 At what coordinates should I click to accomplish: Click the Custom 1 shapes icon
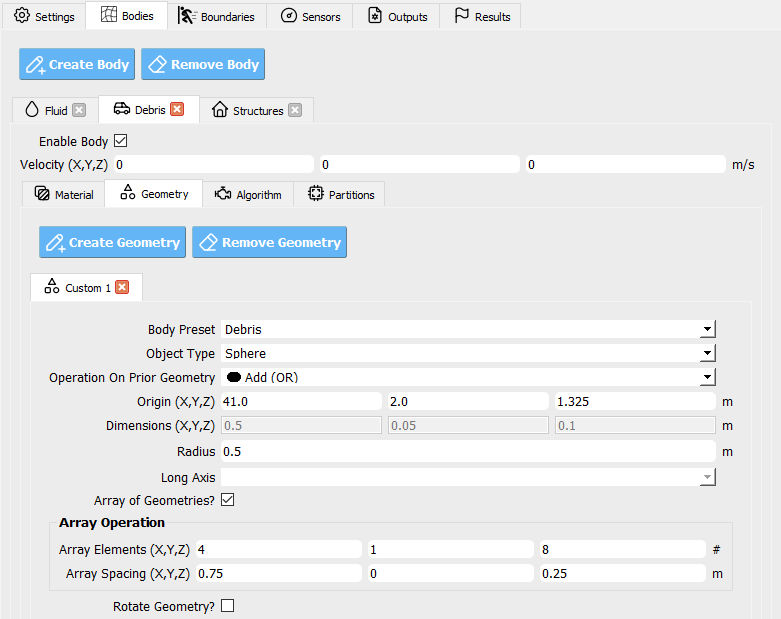coord(52,286)
